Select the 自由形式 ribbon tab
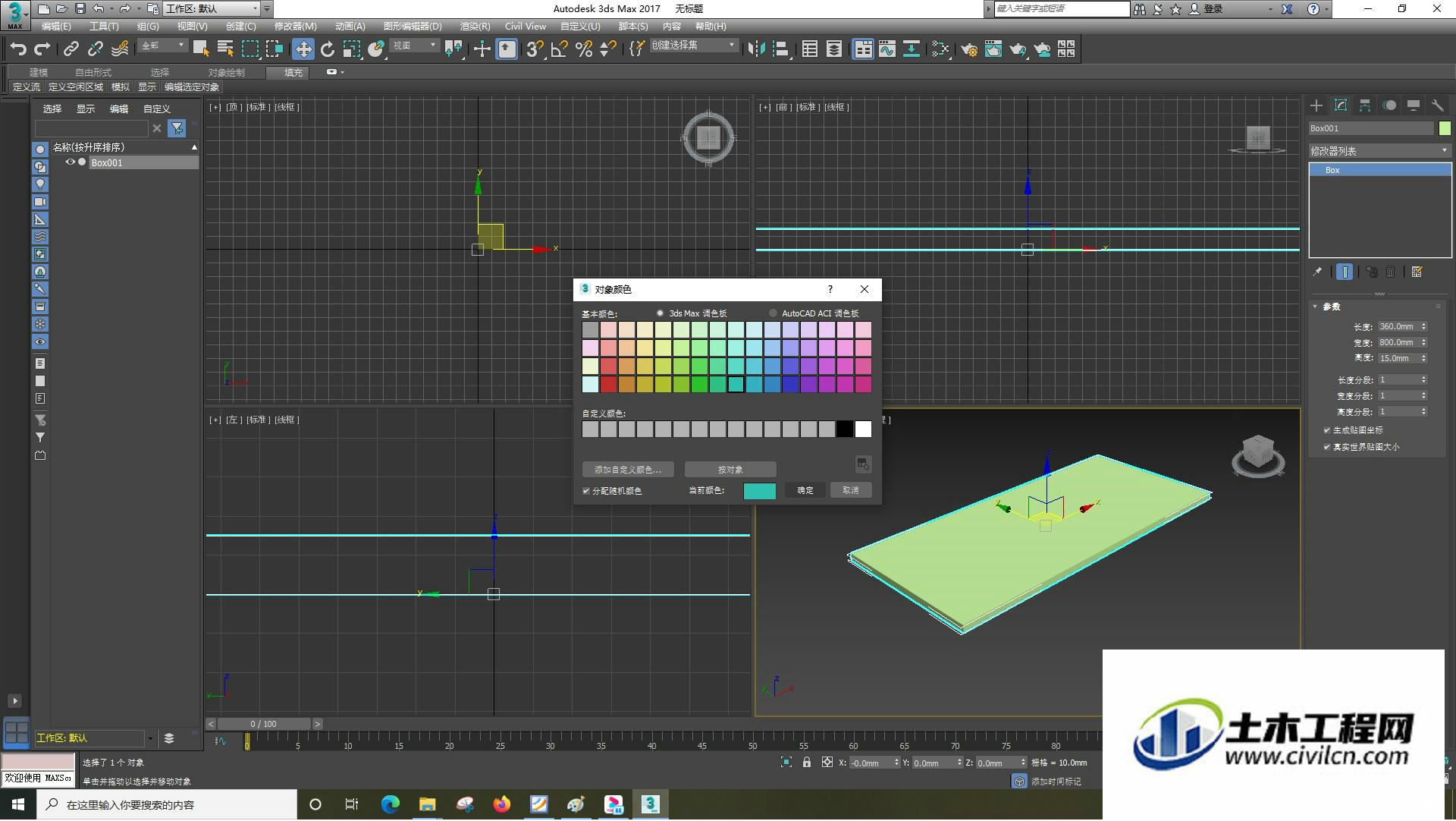 pos(93,73)
